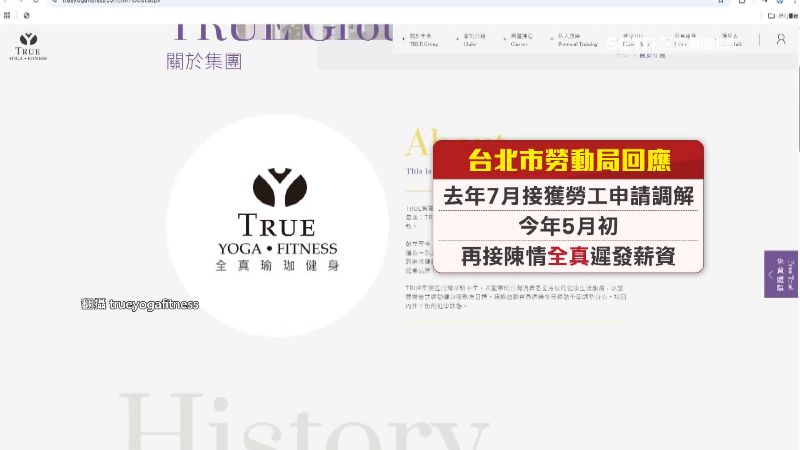Open the TRUE Group navigation menu
This screenshot has width=800, height=450.
423,40
